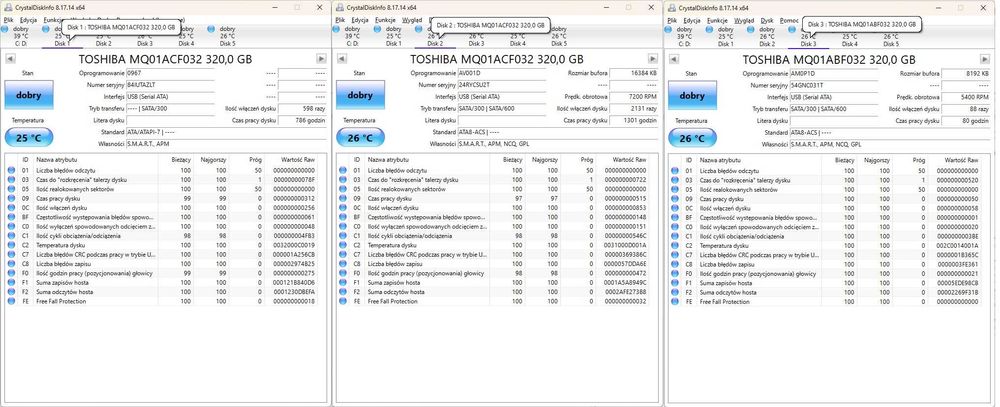
Task: Click next-disk arrow in window showing Disk 2
Action: [x=654, y=59]
